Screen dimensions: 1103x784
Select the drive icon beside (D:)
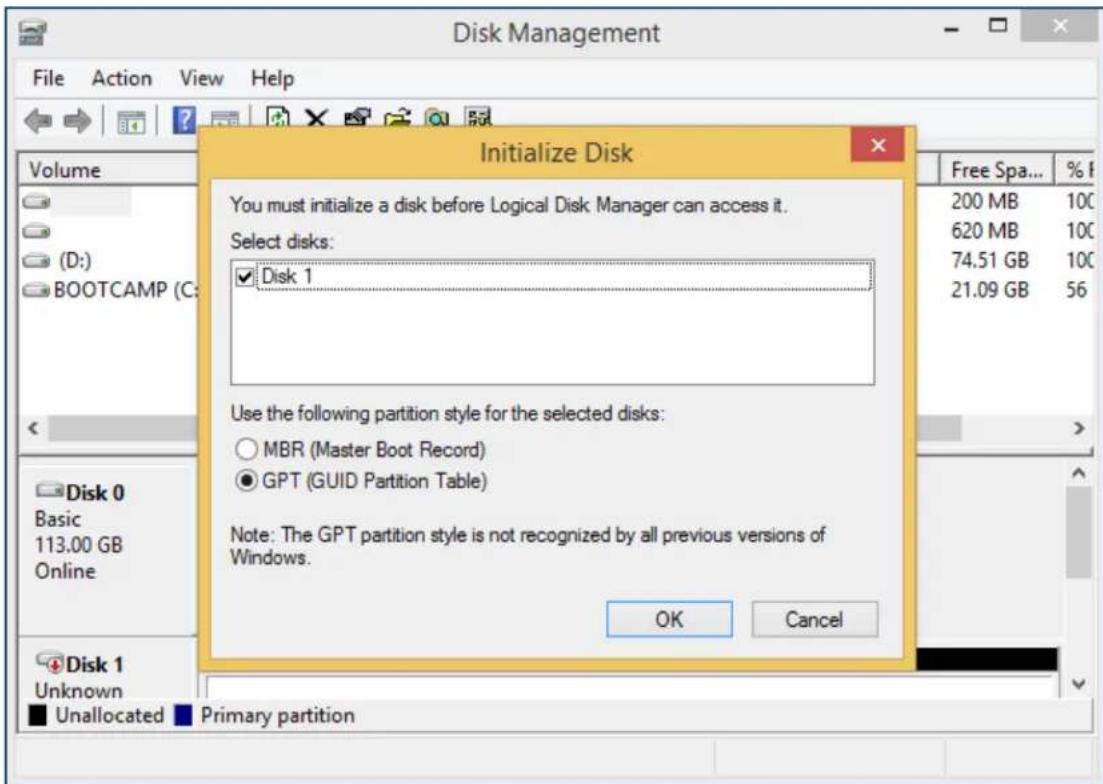click(x=37, y=262)
